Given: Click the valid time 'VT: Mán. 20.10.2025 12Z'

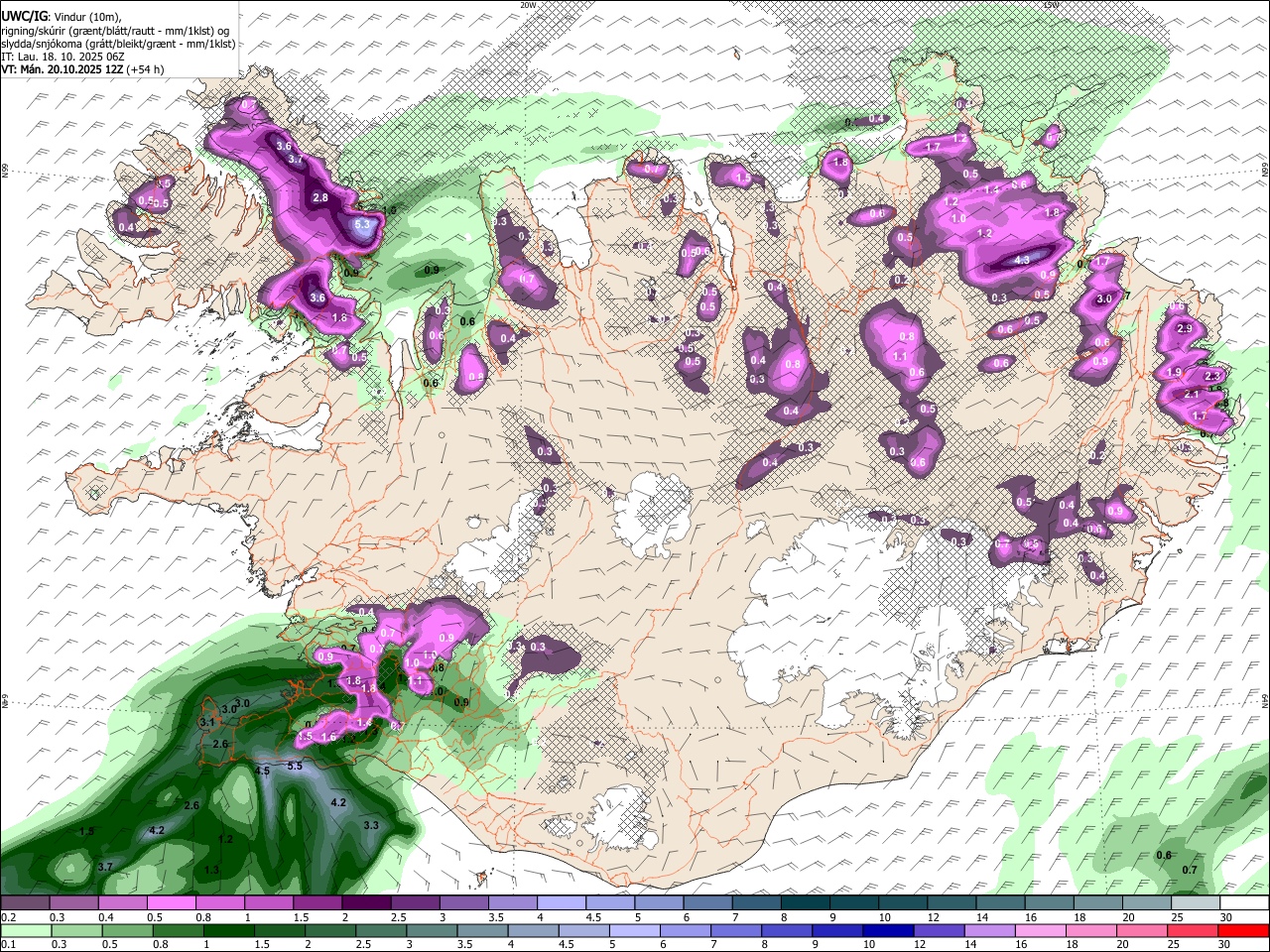Looking at the screenshot, I should click(x=62, y=69).
